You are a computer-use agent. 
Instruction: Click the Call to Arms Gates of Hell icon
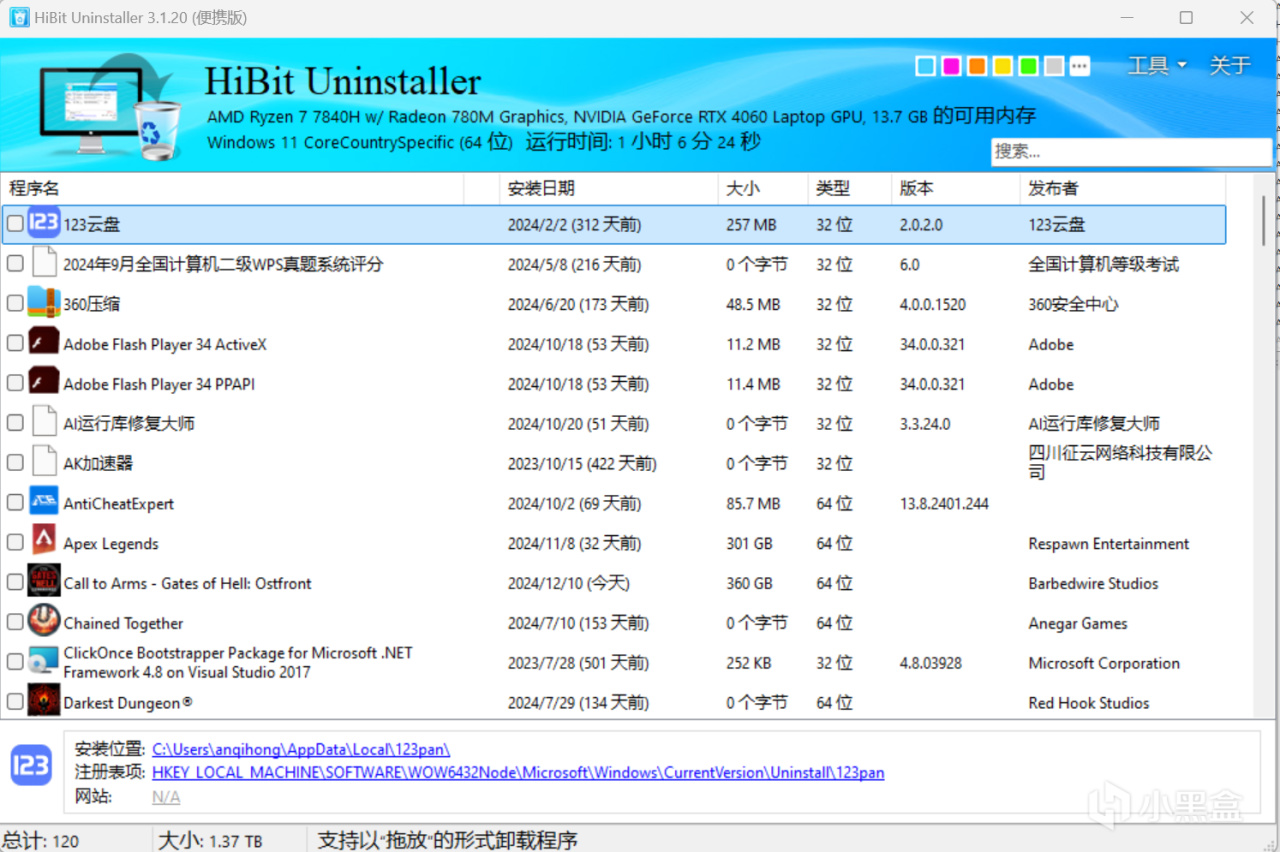44,582
